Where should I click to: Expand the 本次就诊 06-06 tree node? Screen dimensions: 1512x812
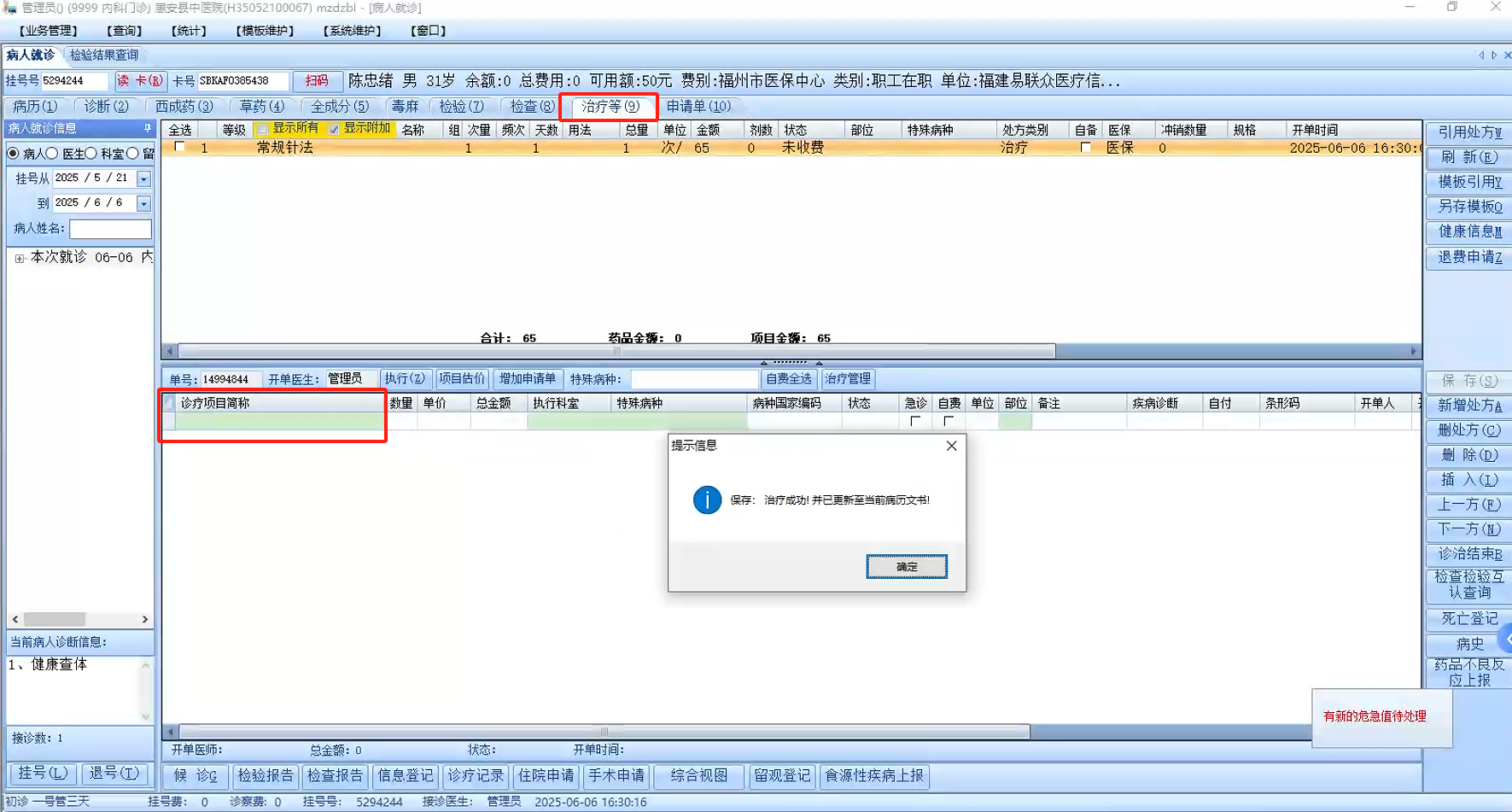(20, 258)
